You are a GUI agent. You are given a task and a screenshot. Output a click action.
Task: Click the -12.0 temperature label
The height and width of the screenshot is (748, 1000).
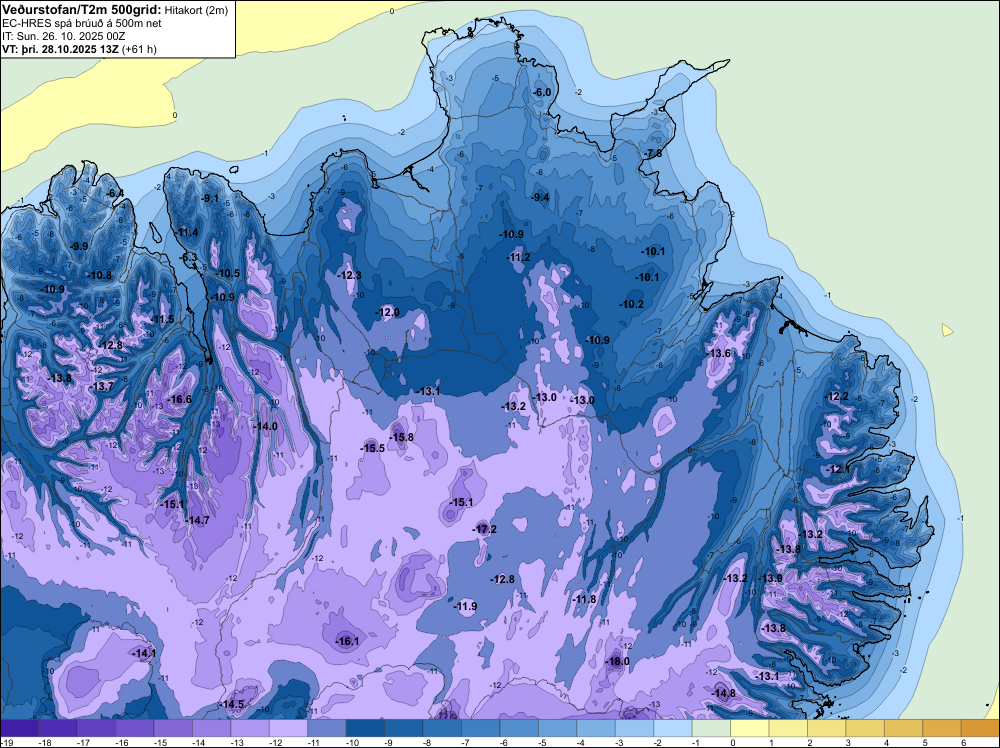click(x=388, y=312)
